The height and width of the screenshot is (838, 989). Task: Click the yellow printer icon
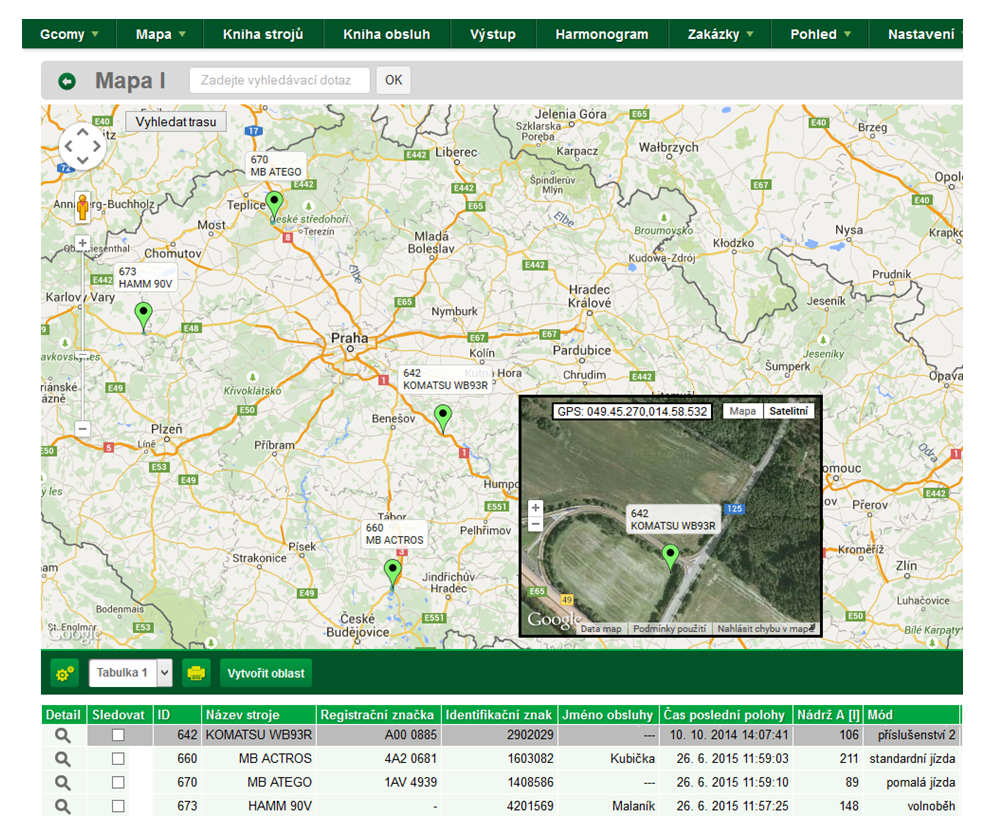click(x=196, y=673)
